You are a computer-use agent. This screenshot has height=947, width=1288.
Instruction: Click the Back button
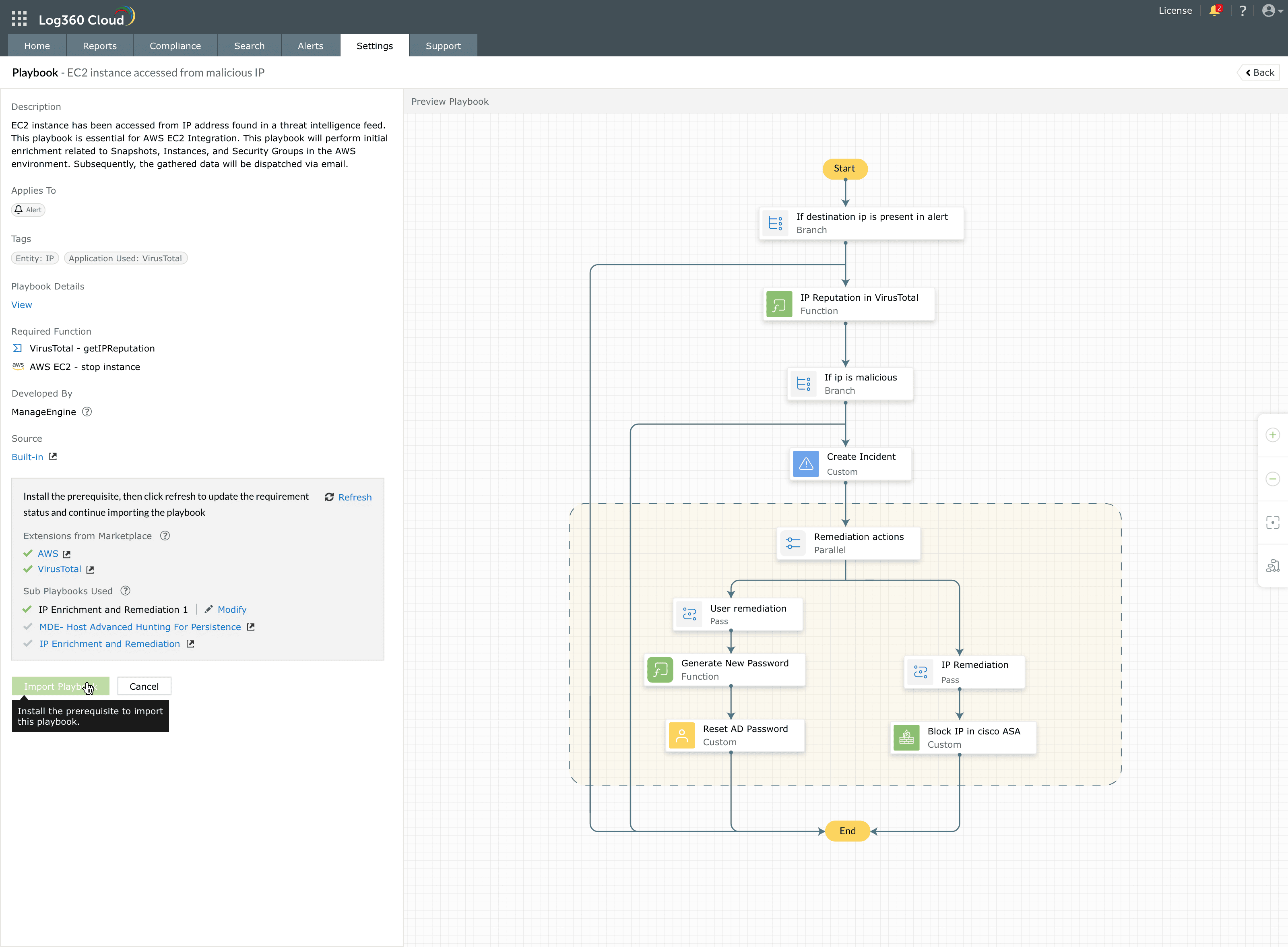pos(1259,72)
